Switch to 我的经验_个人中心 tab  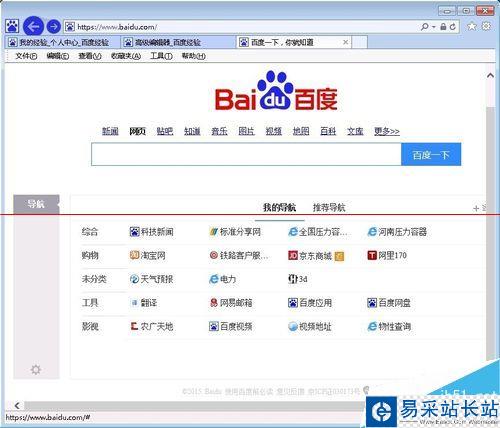pos(62,42)
